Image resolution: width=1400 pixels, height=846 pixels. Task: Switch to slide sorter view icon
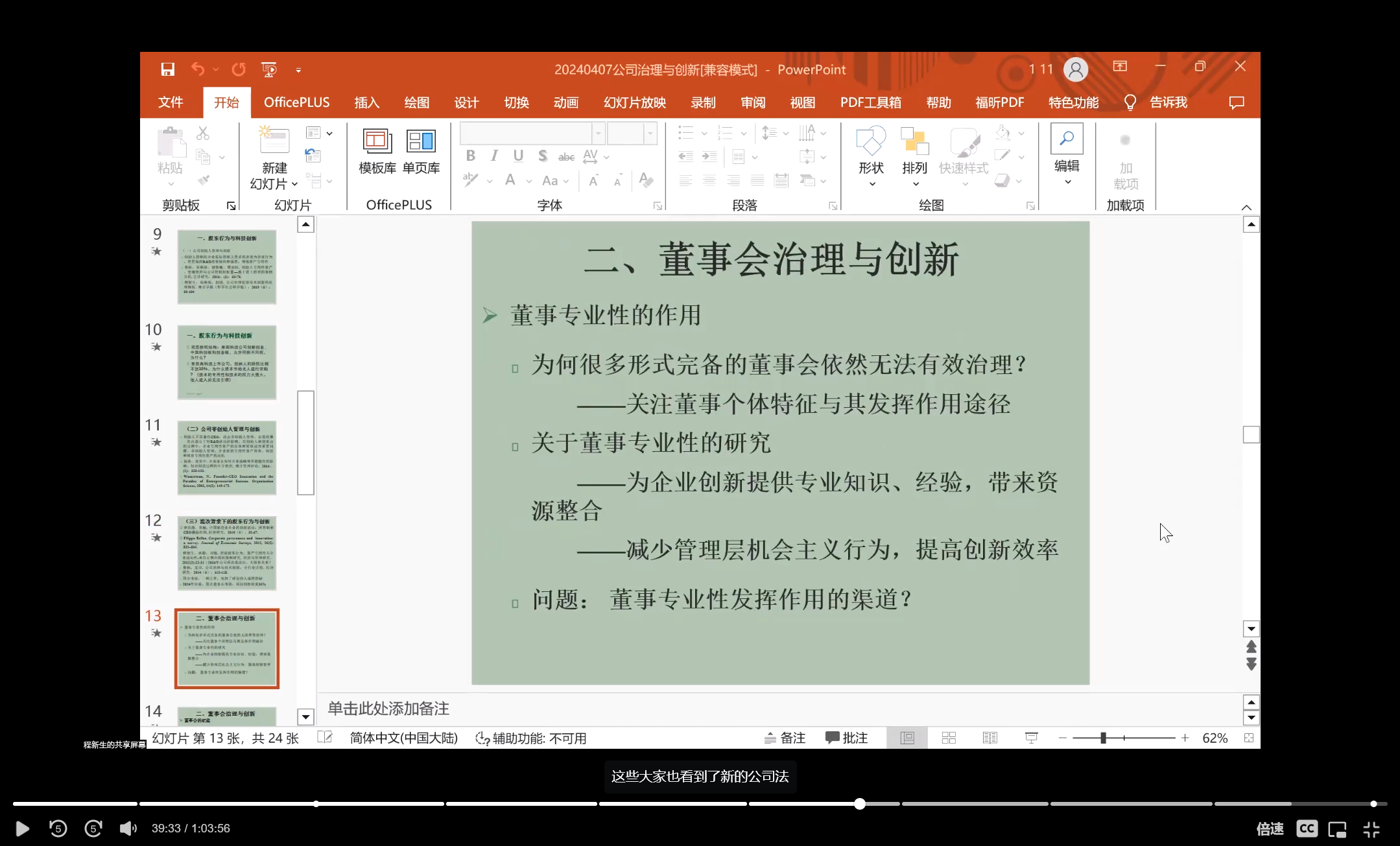click(x=949, y=738)
